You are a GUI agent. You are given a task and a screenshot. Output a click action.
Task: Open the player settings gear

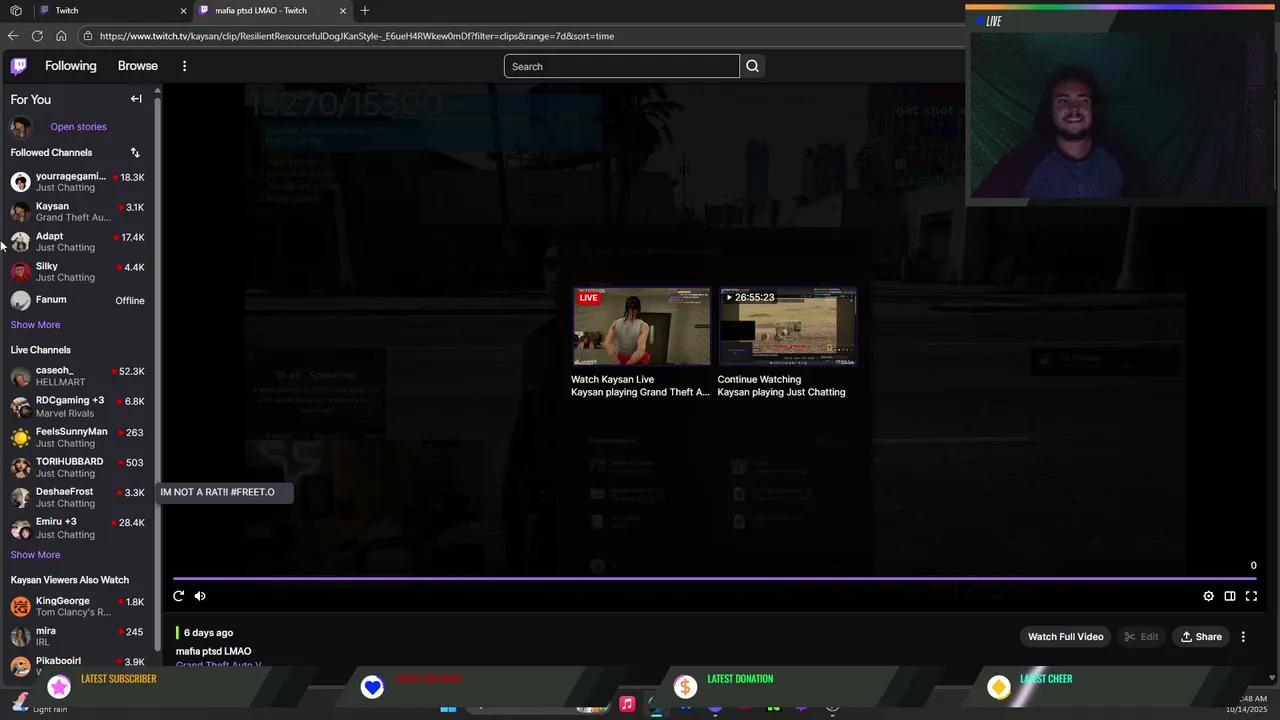click(x=1208, y=596)
